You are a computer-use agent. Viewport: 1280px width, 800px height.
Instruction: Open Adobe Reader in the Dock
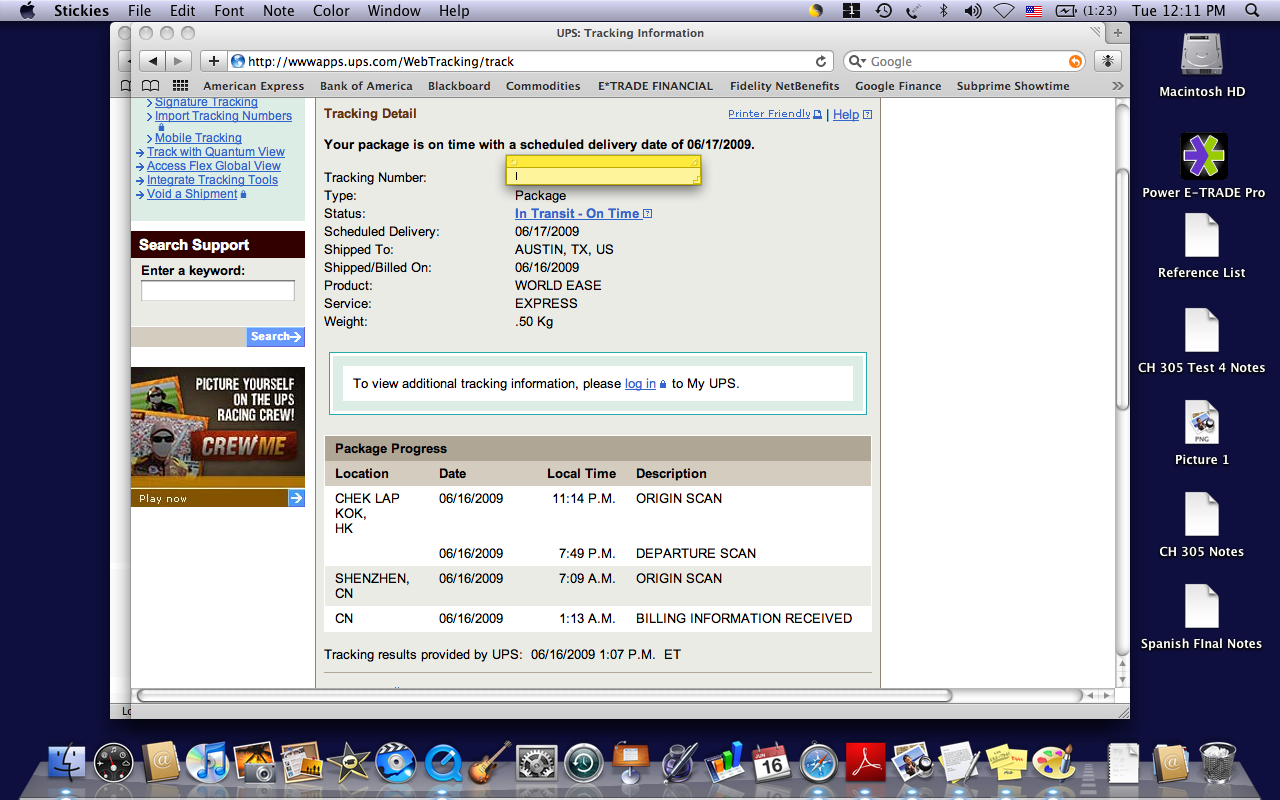click(865, 764)
